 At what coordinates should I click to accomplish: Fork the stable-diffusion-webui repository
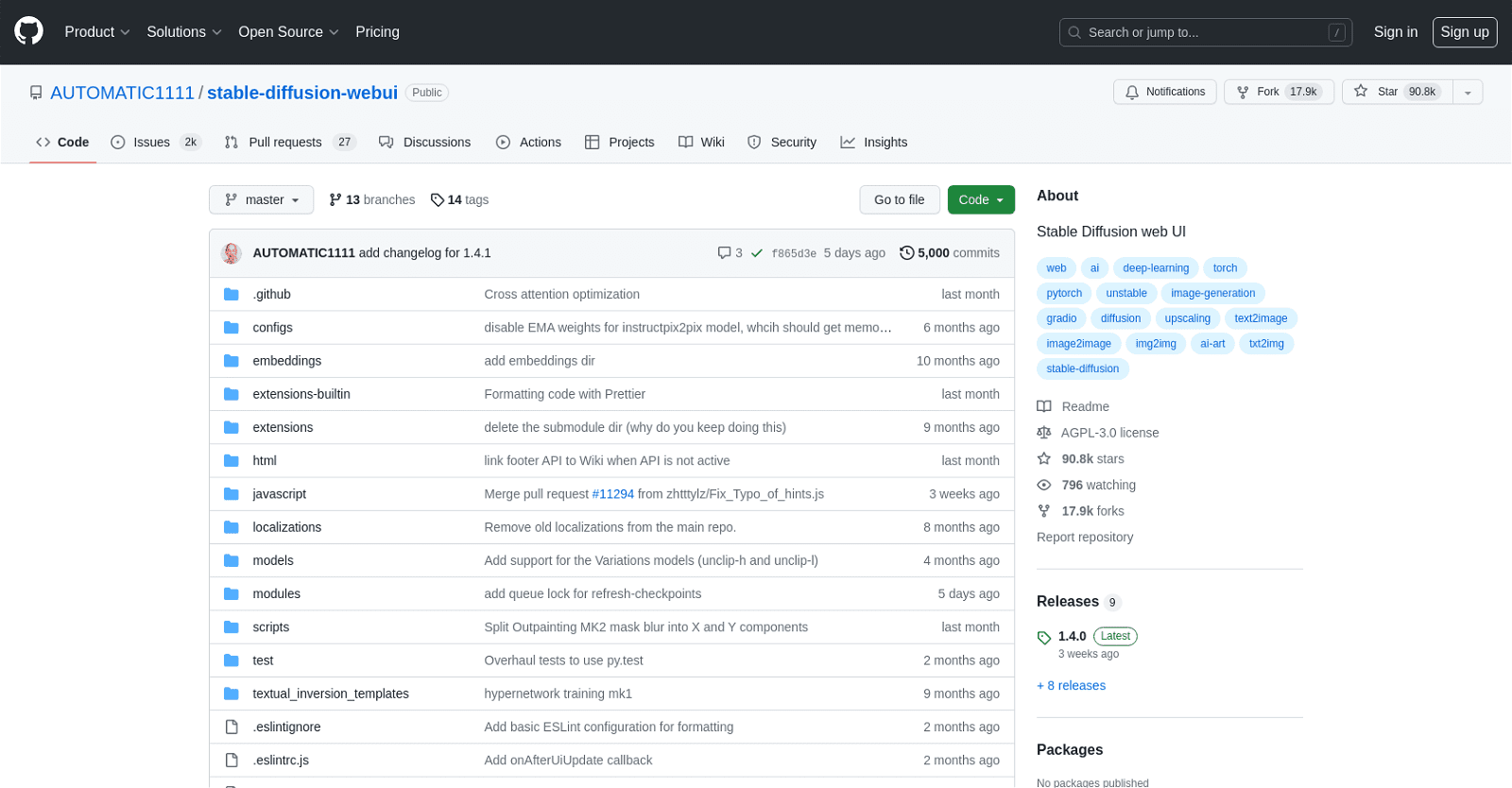tap(1279, 92)
